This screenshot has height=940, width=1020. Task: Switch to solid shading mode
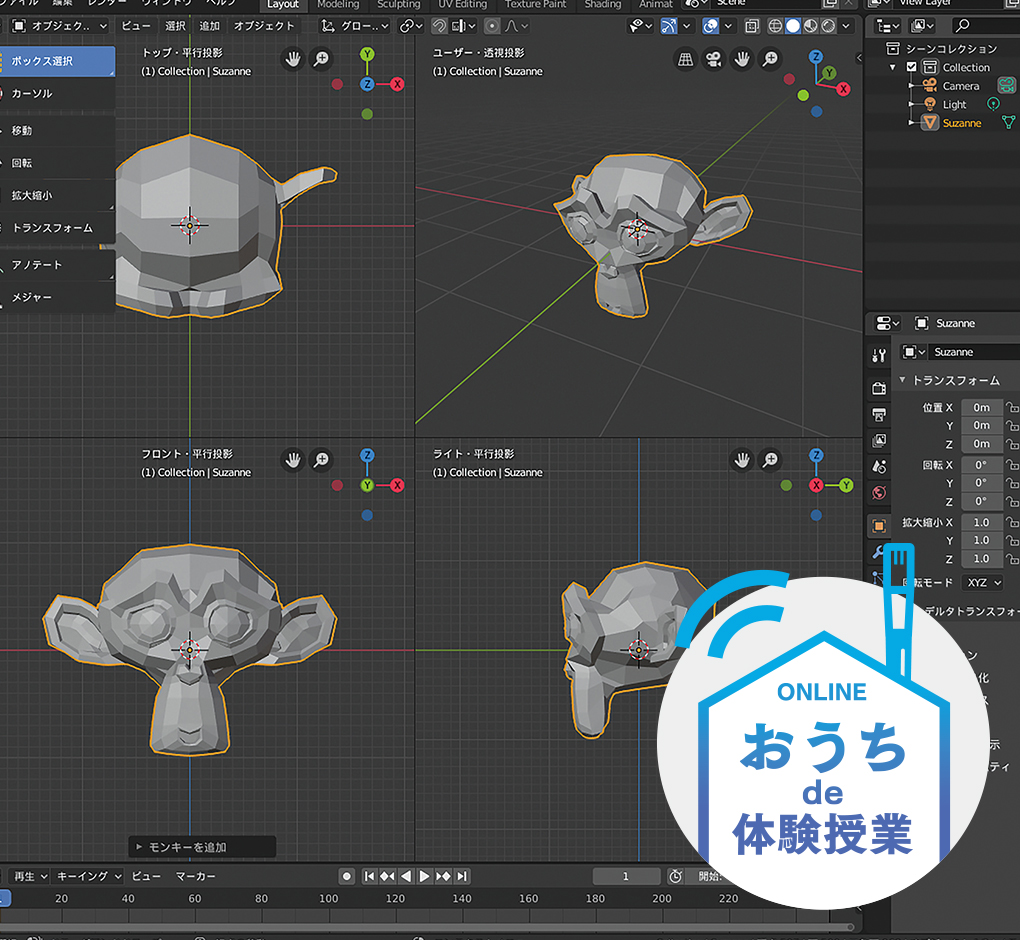click(793, 26)
